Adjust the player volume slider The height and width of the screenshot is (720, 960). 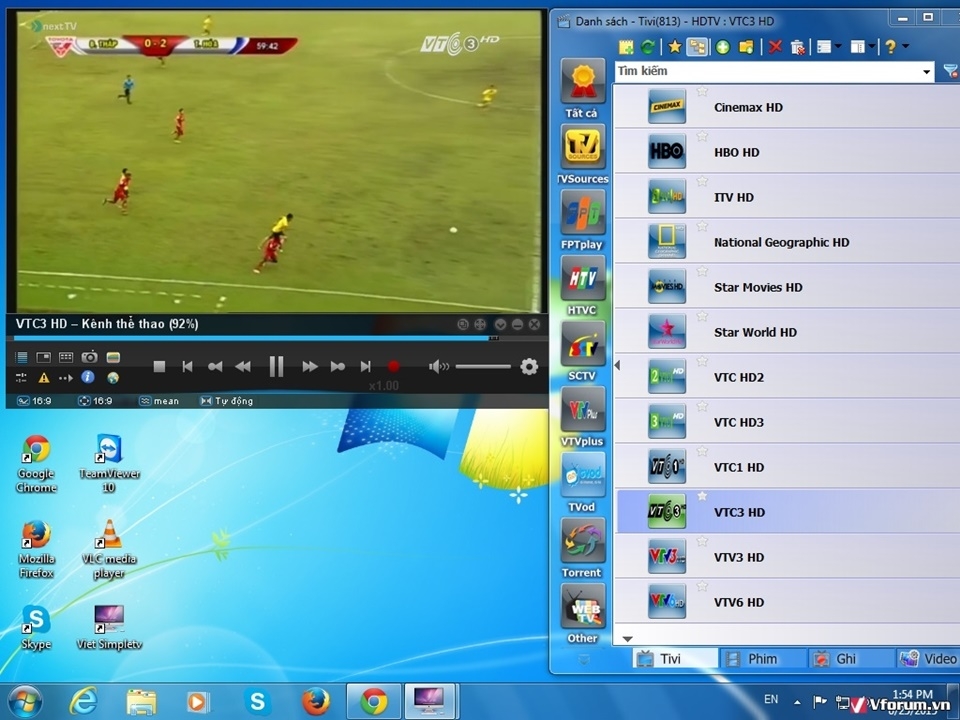483,367
